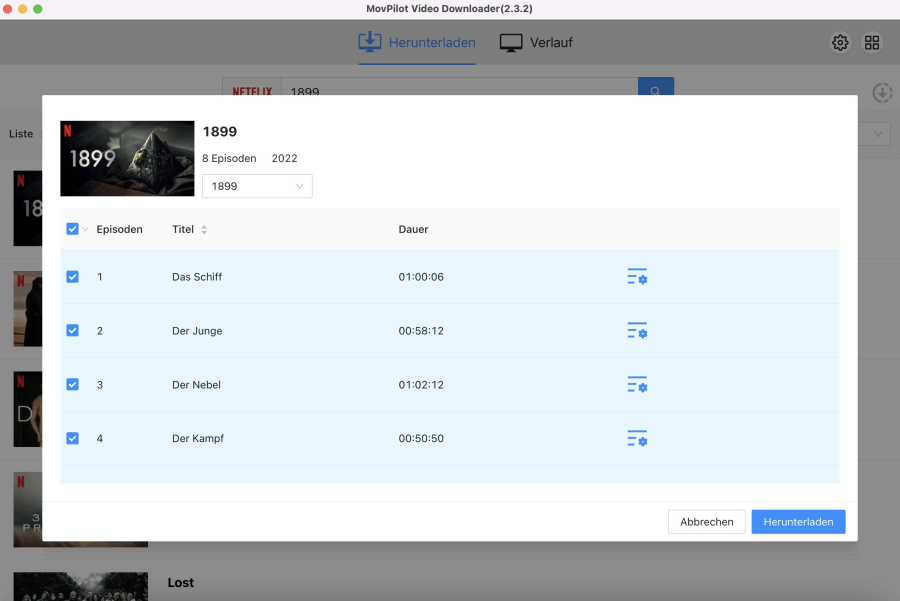Click the 1899 search input field
This screenshot has height=601, width=900.
pyautogui.click(x=459, y=87)
